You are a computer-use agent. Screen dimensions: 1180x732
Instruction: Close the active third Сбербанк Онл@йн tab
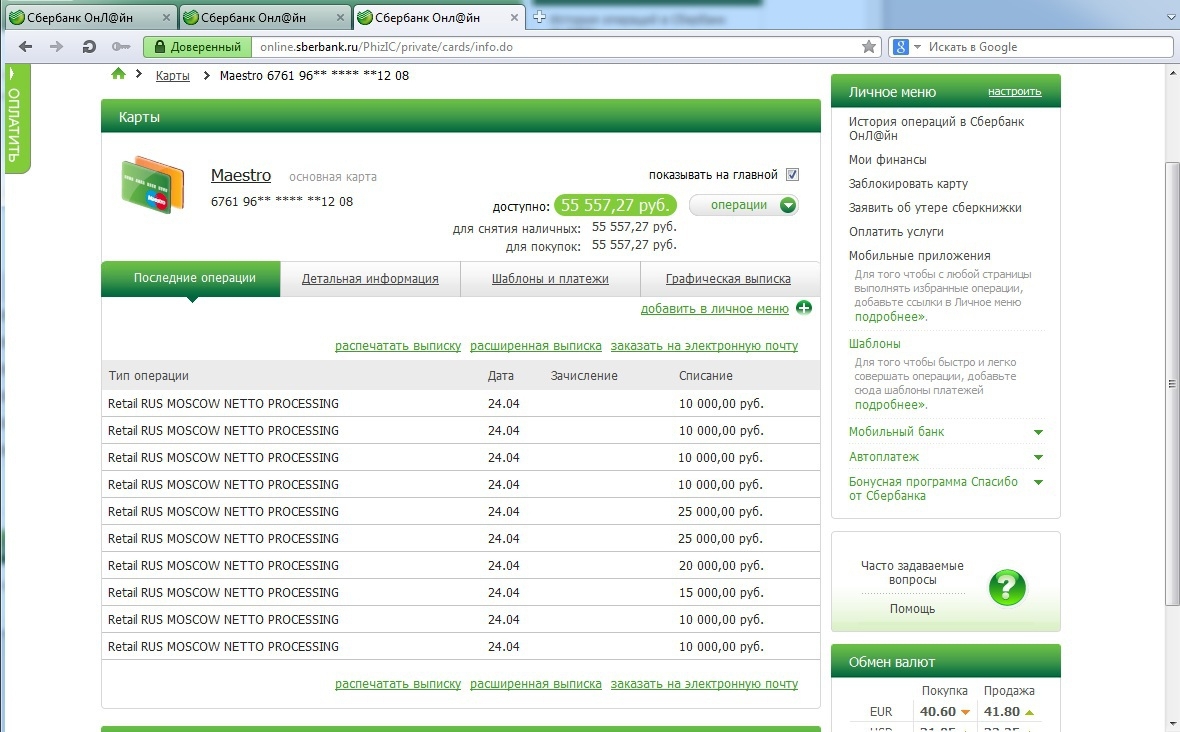click(x=514, y=17)
